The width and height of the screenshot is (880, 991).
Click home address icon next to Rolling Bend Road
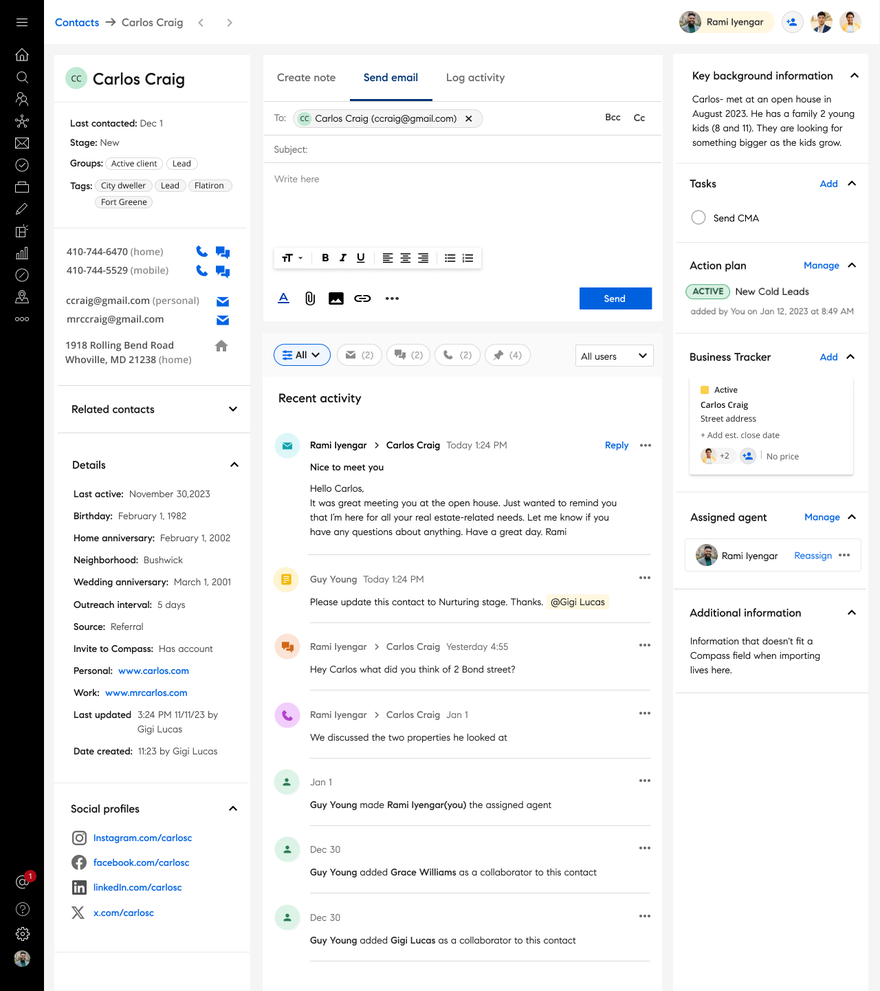click(x=221, y=346)
